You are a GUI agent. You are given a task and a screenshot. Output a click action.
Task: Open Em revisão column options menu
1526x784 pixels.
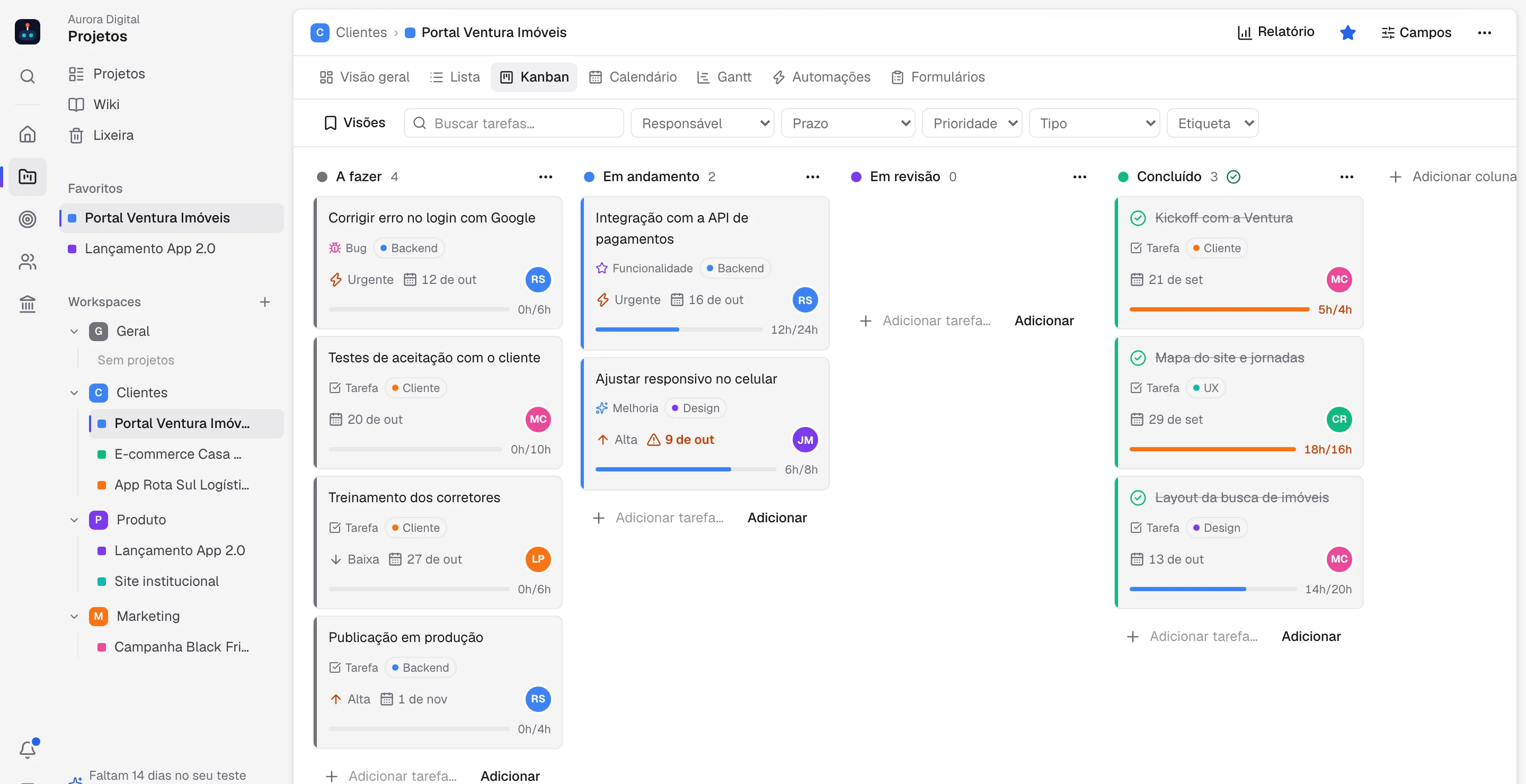click(1080, 176)
